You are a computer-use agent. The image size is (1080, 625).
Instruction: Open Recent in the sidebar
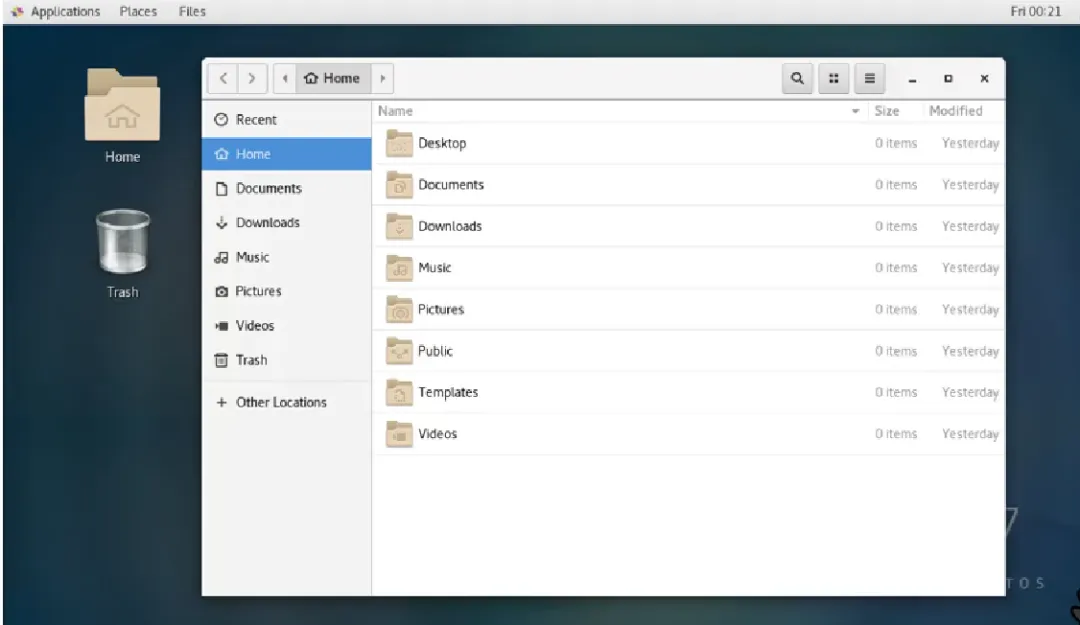click(287, 120)
